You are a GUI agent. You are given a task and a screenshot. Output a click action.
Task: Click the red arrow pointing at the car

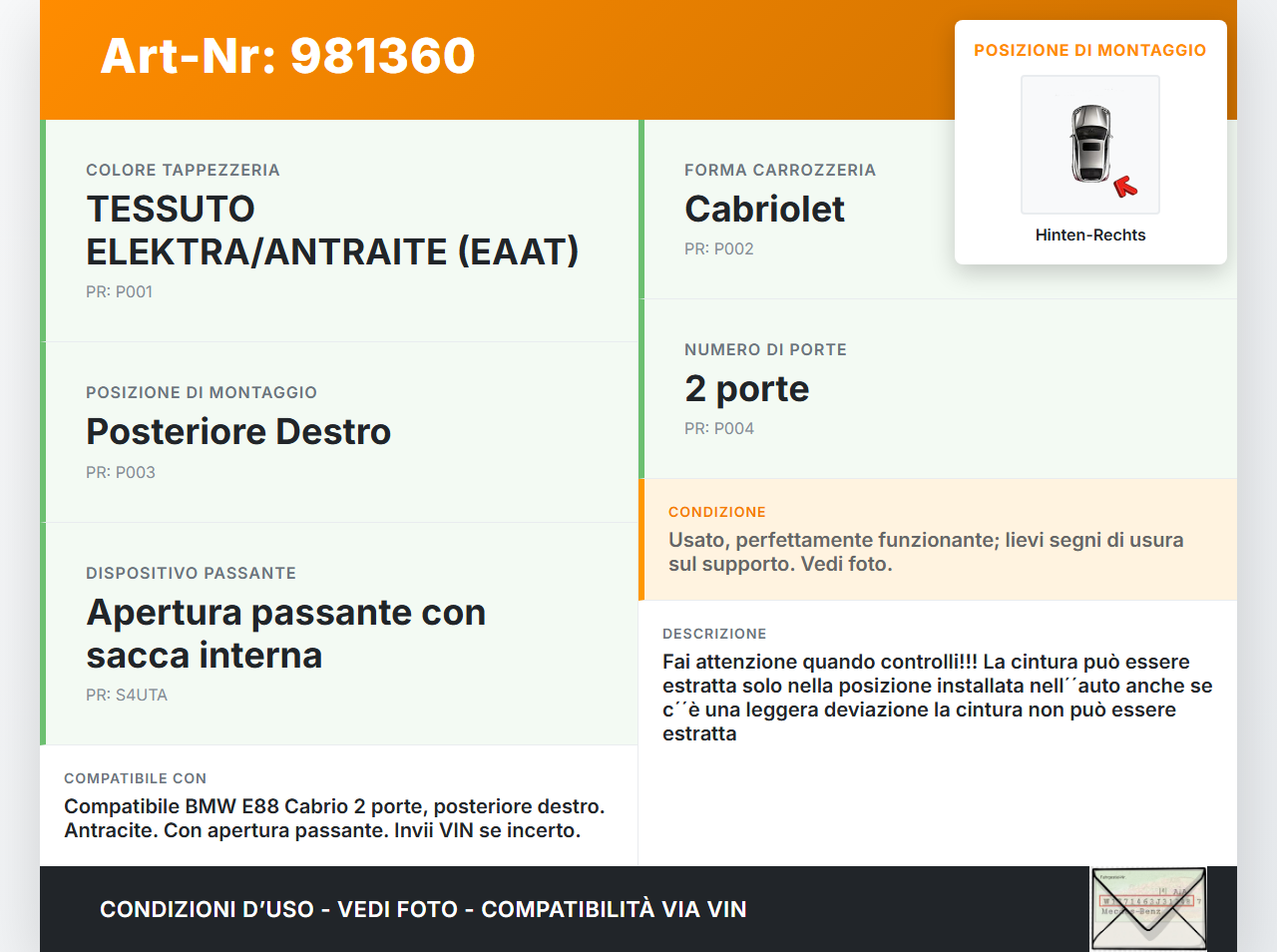(x=1125, y=187)
